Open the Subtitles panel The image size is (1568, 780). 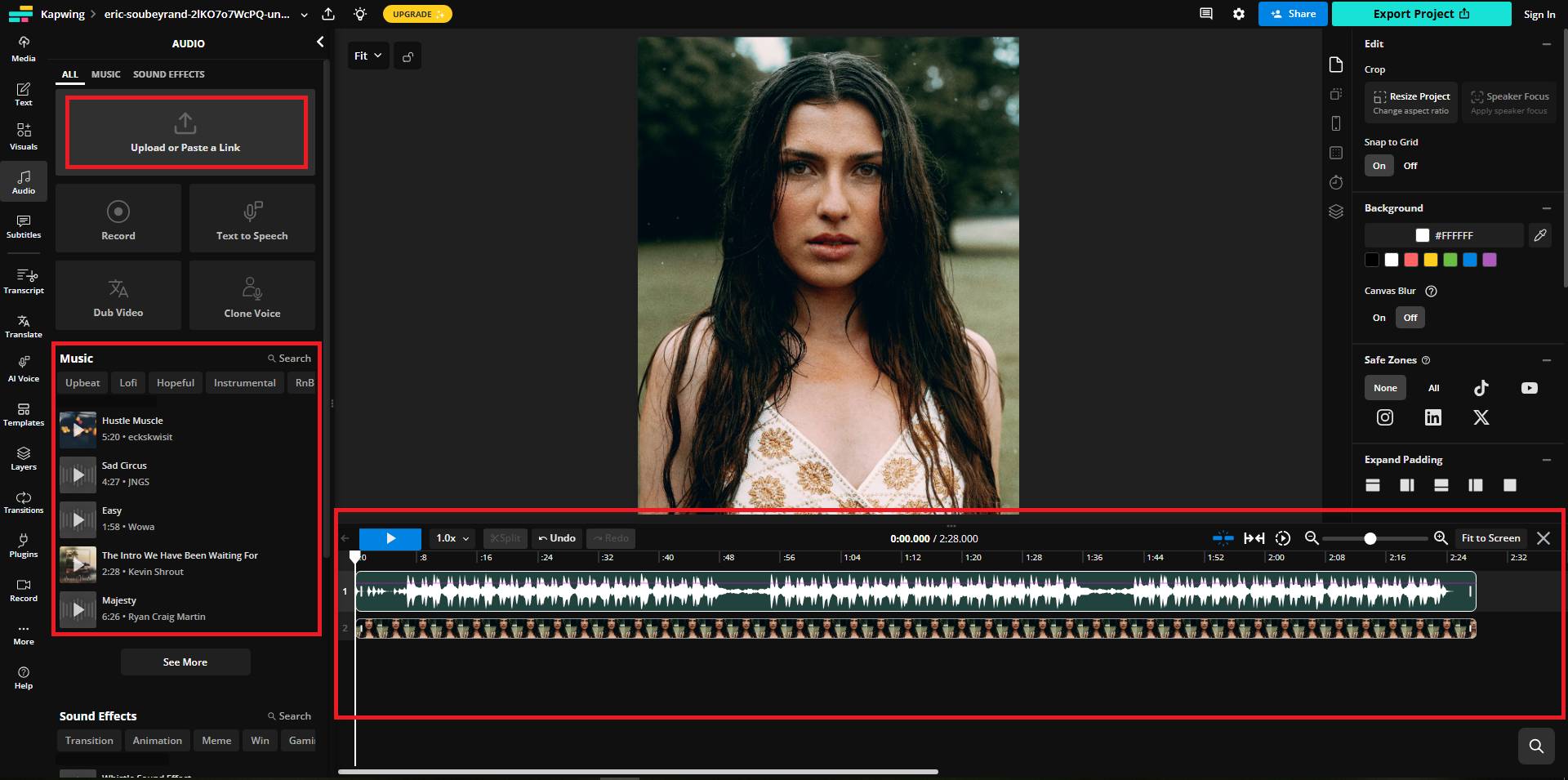tap(24, 226)
